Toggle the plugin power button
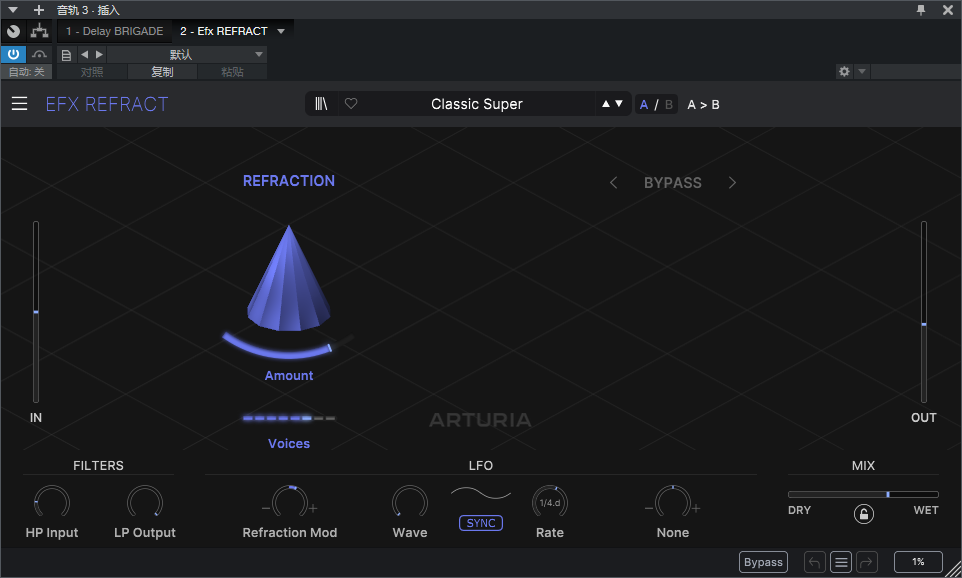This screenshot has width=962, height=578. (13, 54)
